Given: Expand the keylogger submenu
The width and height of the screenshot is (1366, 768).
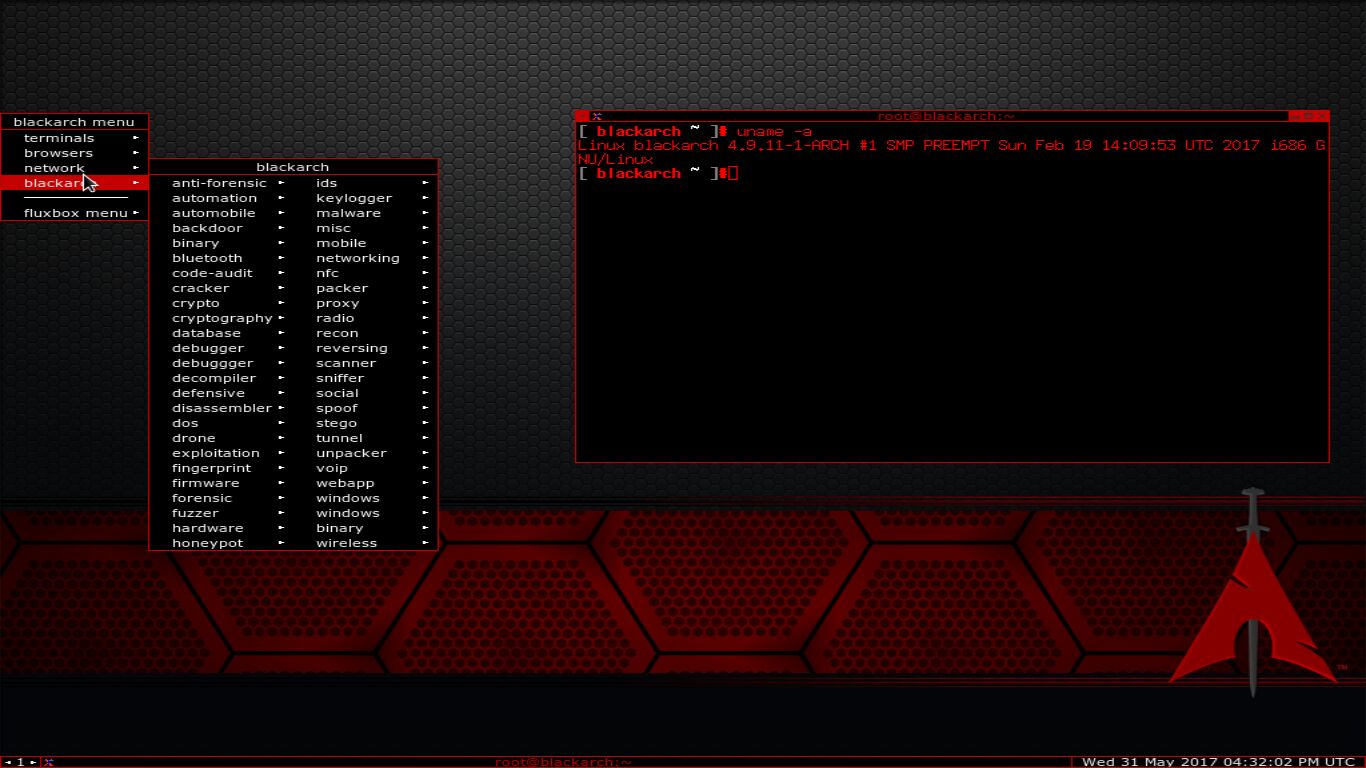Looking at the screenshot, I should tap(354, 198).
